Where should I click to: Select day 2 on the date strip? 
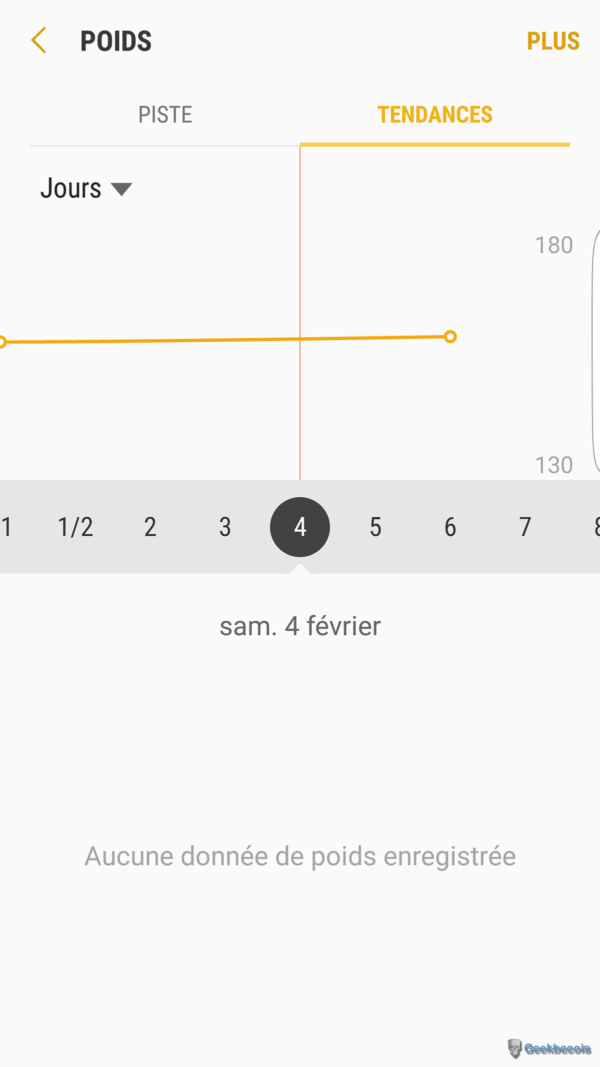coord(150,527)
